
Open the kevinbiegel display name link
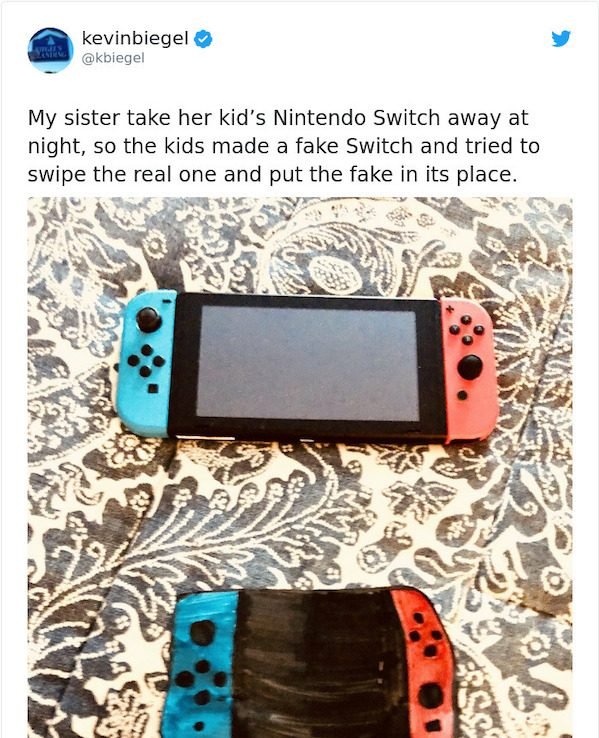[135, 39]
